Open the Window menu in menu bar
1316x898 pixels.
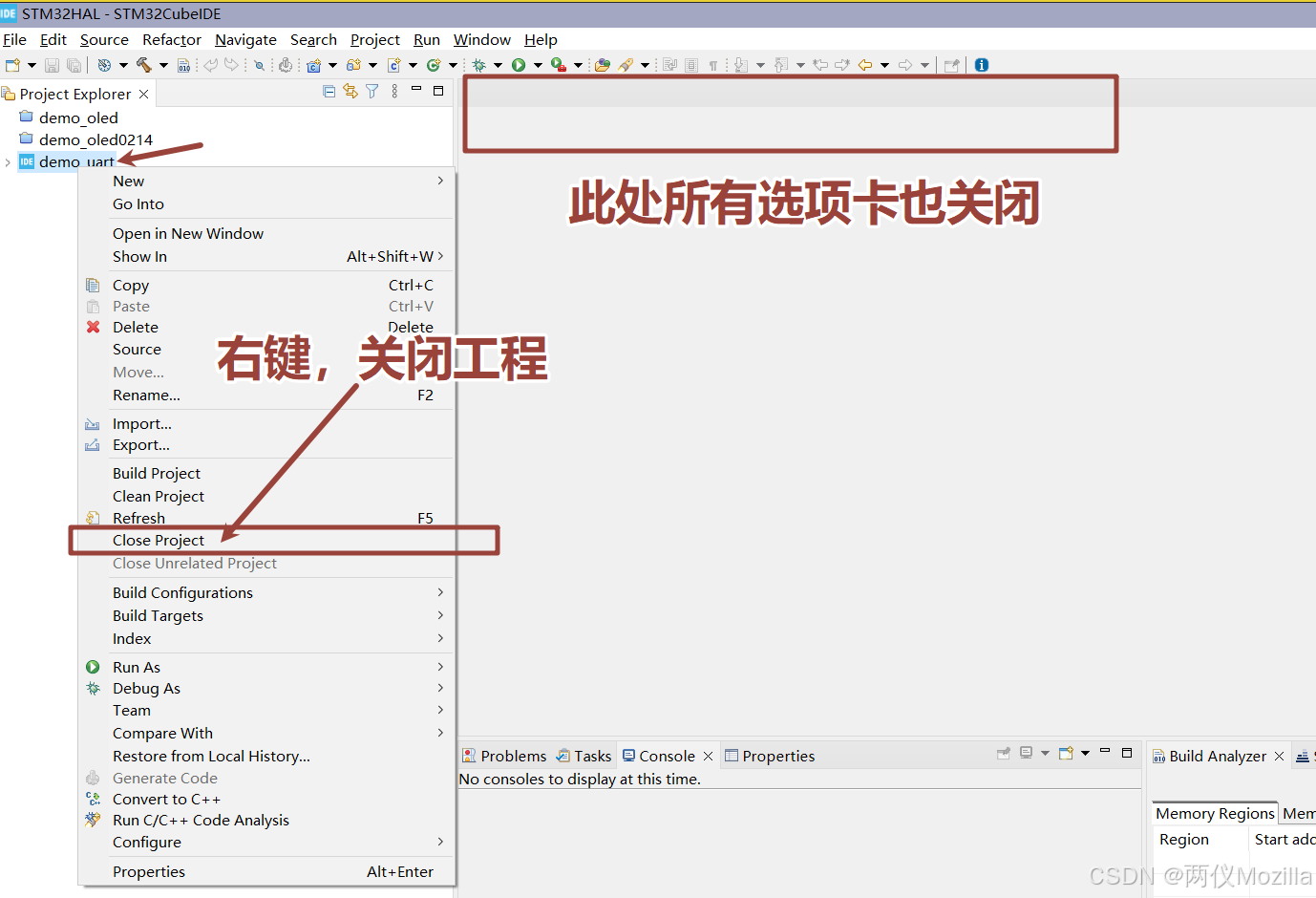point(481,39)
